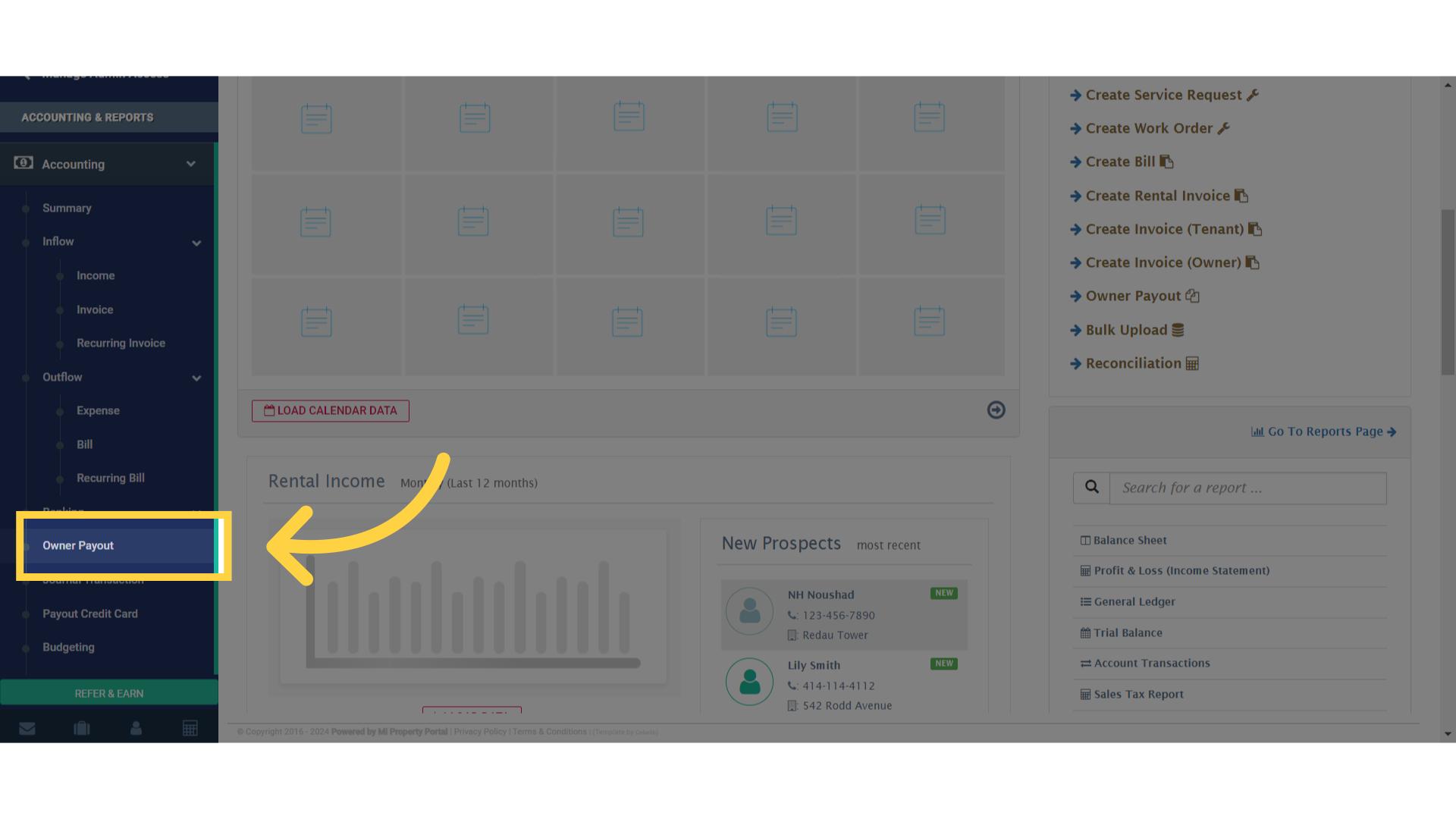Click the calculator icon in sidebar footer

pos(190,729)
